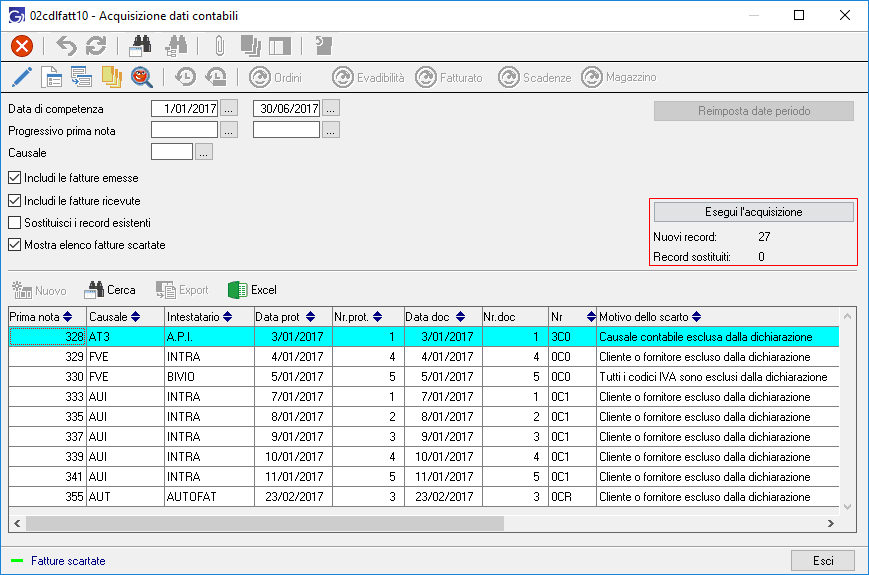Uncheck Mostra elenco fatture scartate
Viewport: 869px width, 575px height.
(14, 244)
